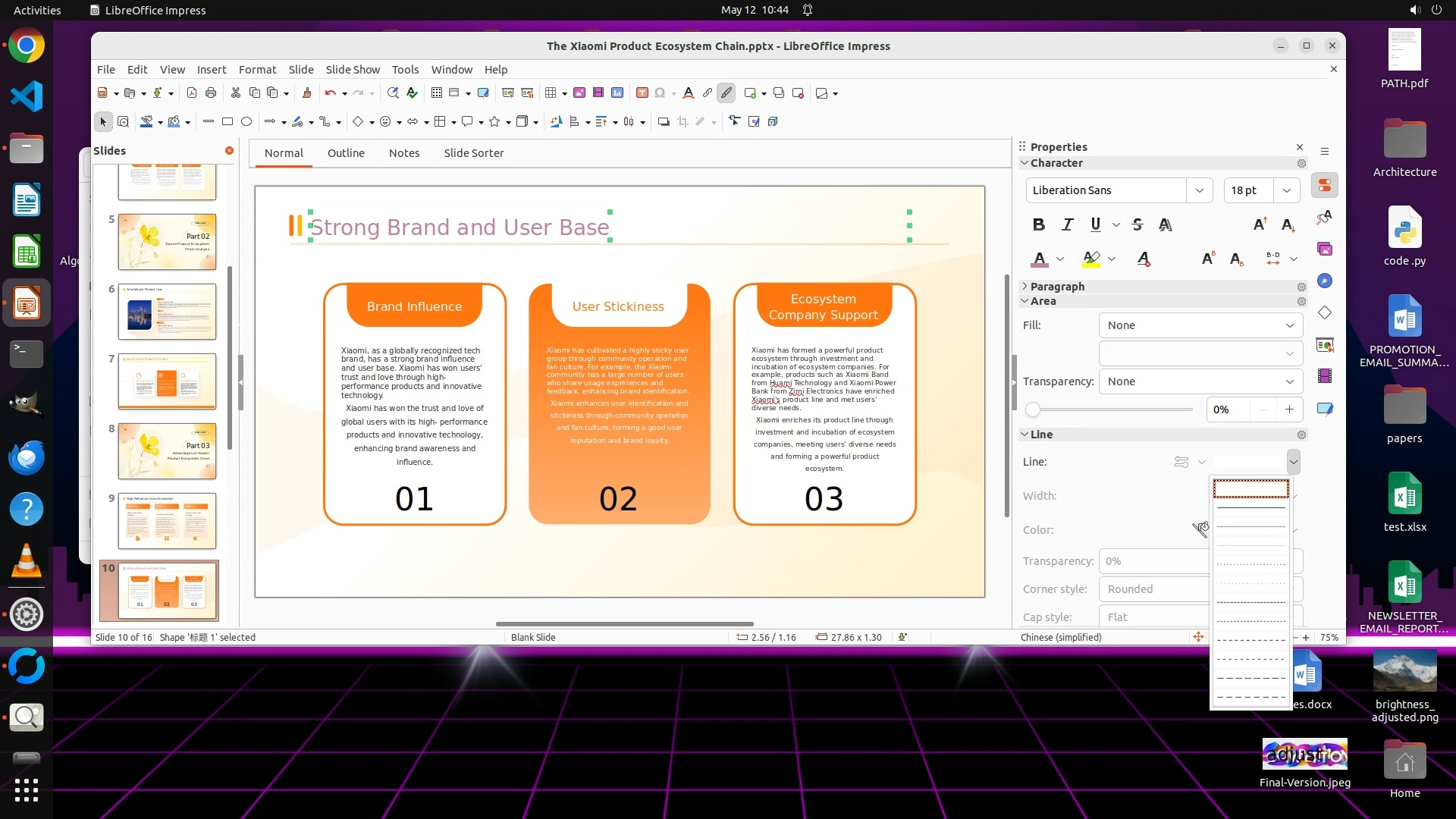The image size is (1456, 819).
Task: Click the plus button beside 0% transparency
Action: click(x=1289, y=409)
